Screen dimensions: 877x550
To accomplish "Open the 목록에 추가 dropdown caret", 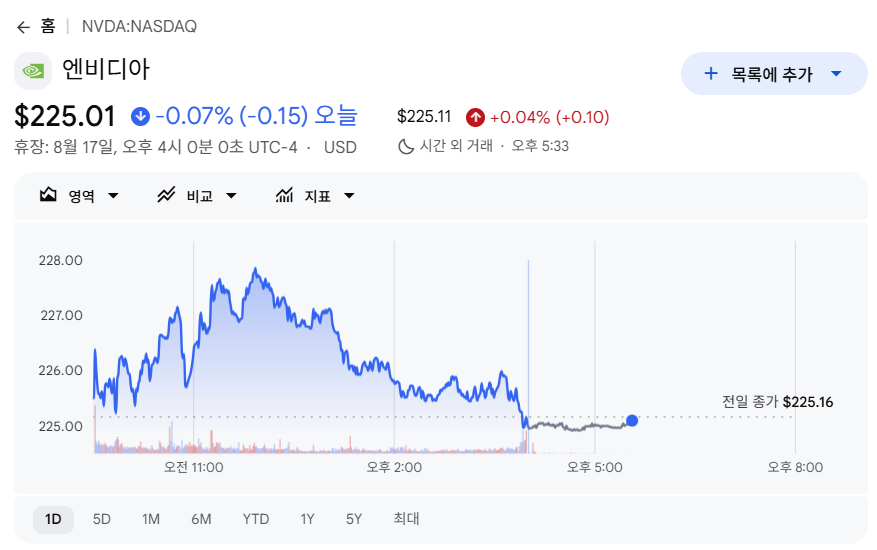I will pos(837,73).
